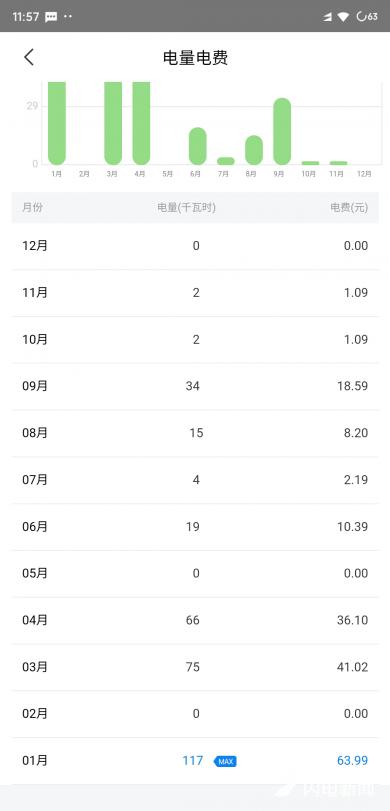This screenshot has width=390, height=811.
Task: Open the 09月 row with 18.59 fee
Action: pyautogui.click(x=195, y=386)
